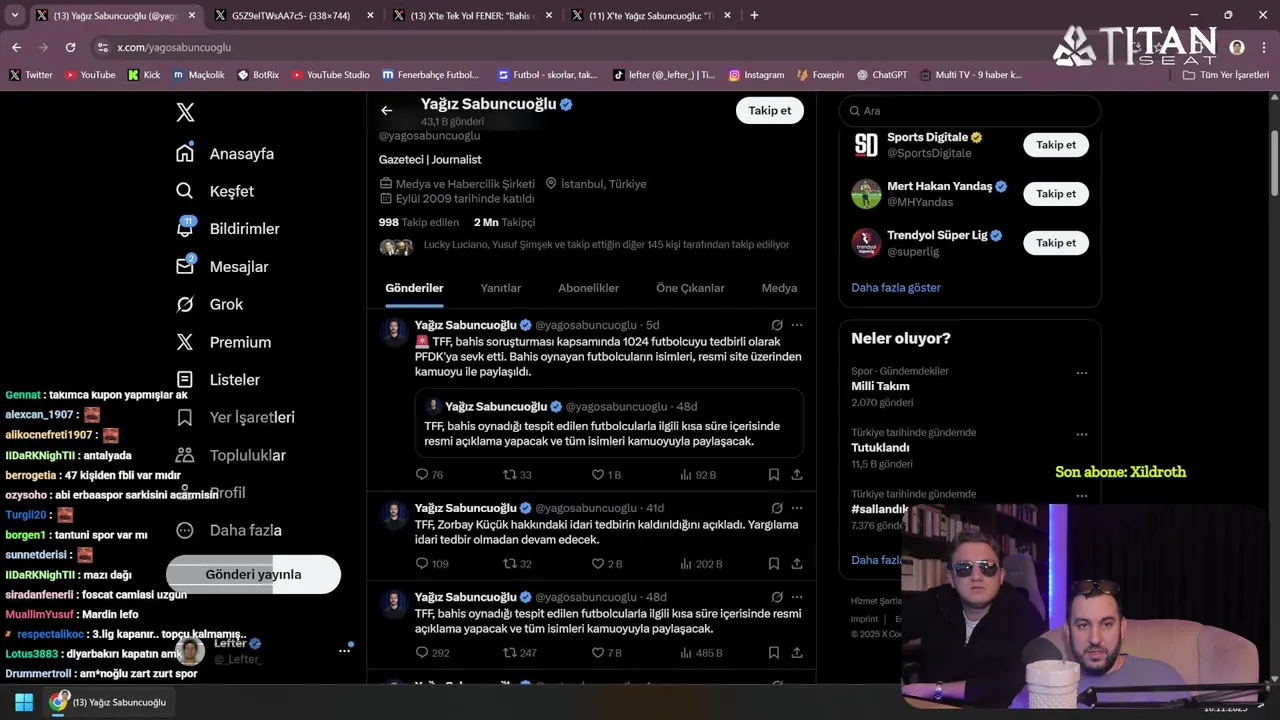Repost the Zorbay Küçük post (32)
The image size is (1280, 720).
tap(517, 564)
